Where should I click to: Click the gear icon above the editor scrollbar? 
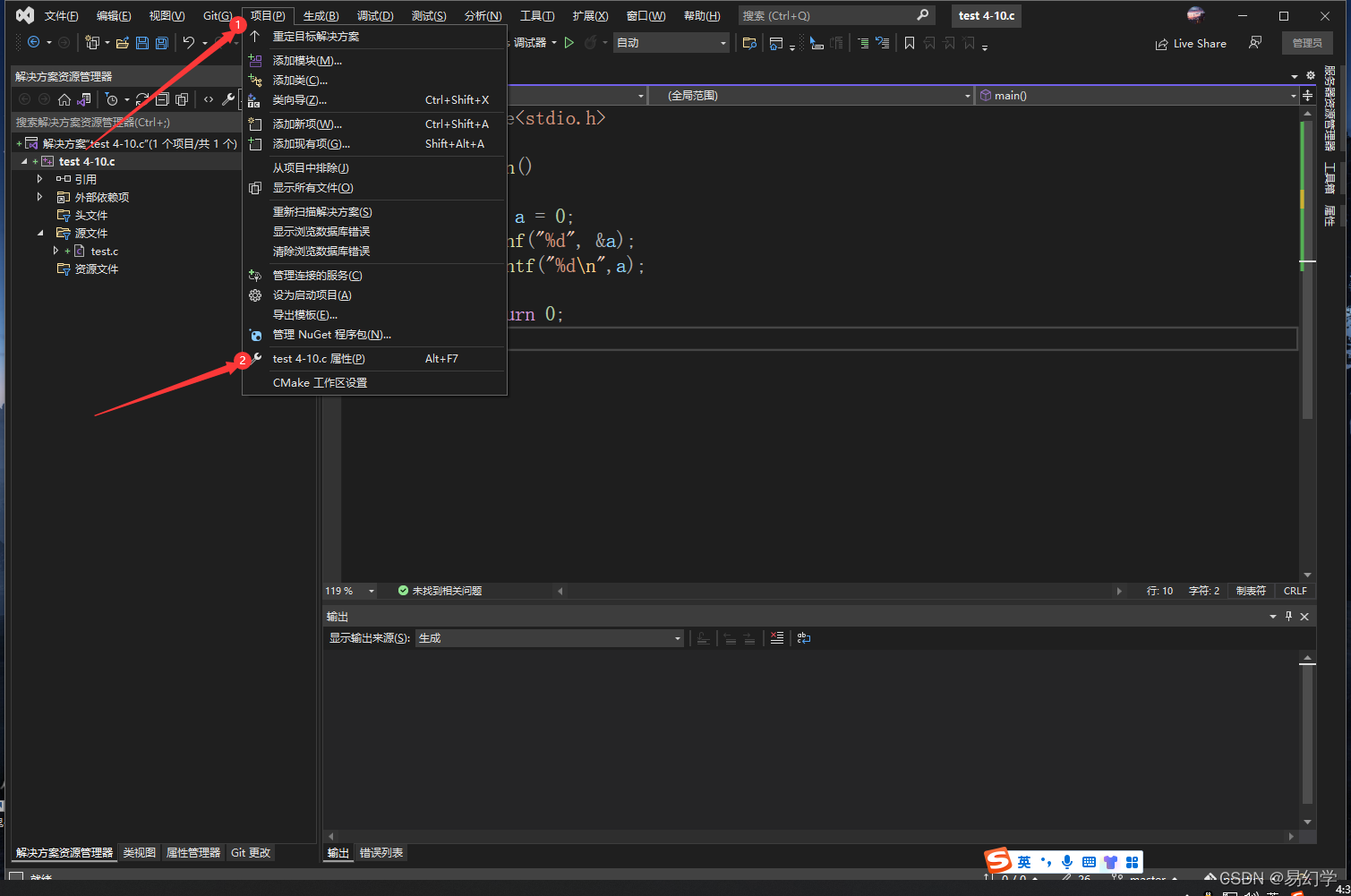pyautogui.click(x=1311, y=75)
